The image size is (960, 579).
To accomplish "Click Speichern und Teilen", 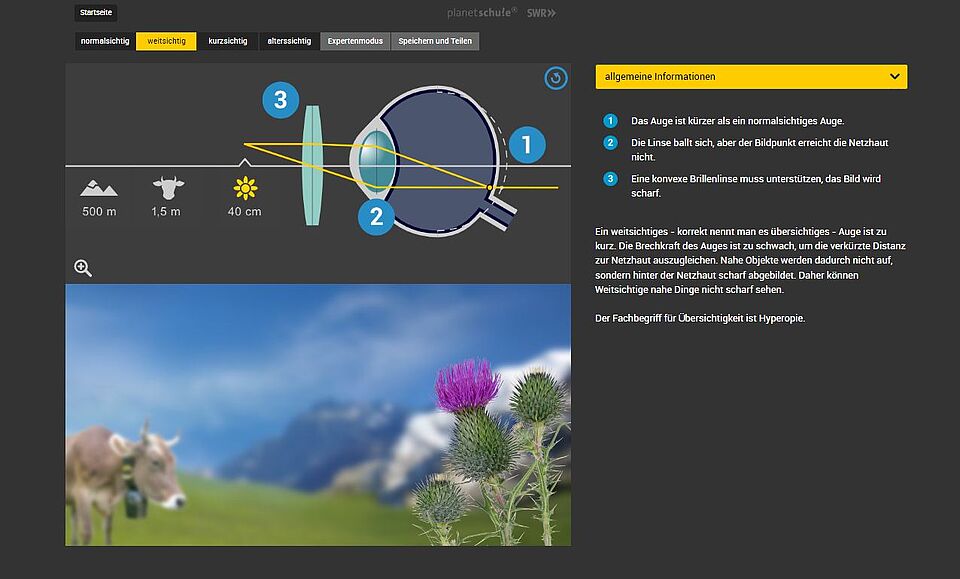I will pos(435,41).
